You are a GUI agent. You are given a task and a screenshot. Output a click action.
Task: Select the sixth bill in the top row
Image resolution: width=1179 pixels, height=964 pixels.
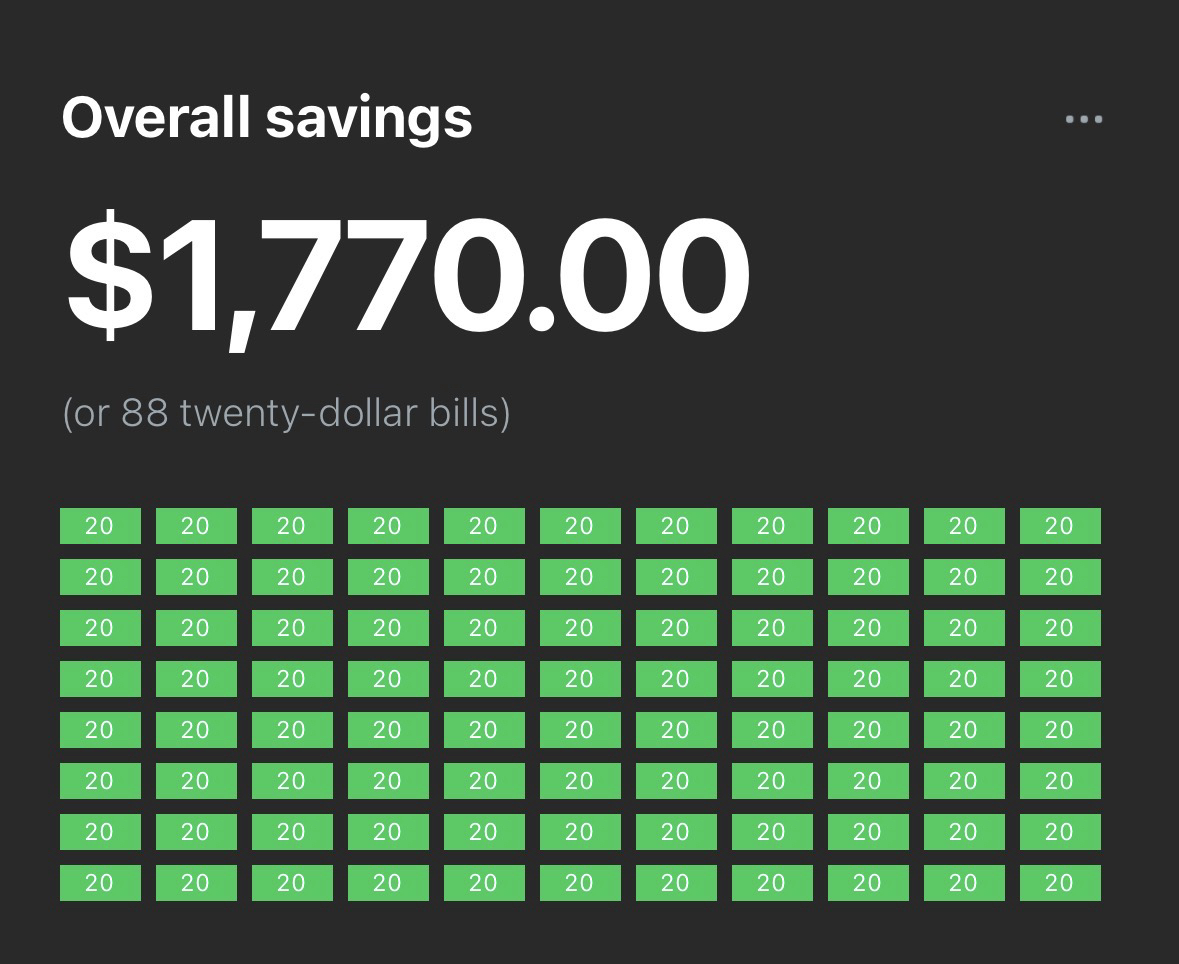click(580, 526)
